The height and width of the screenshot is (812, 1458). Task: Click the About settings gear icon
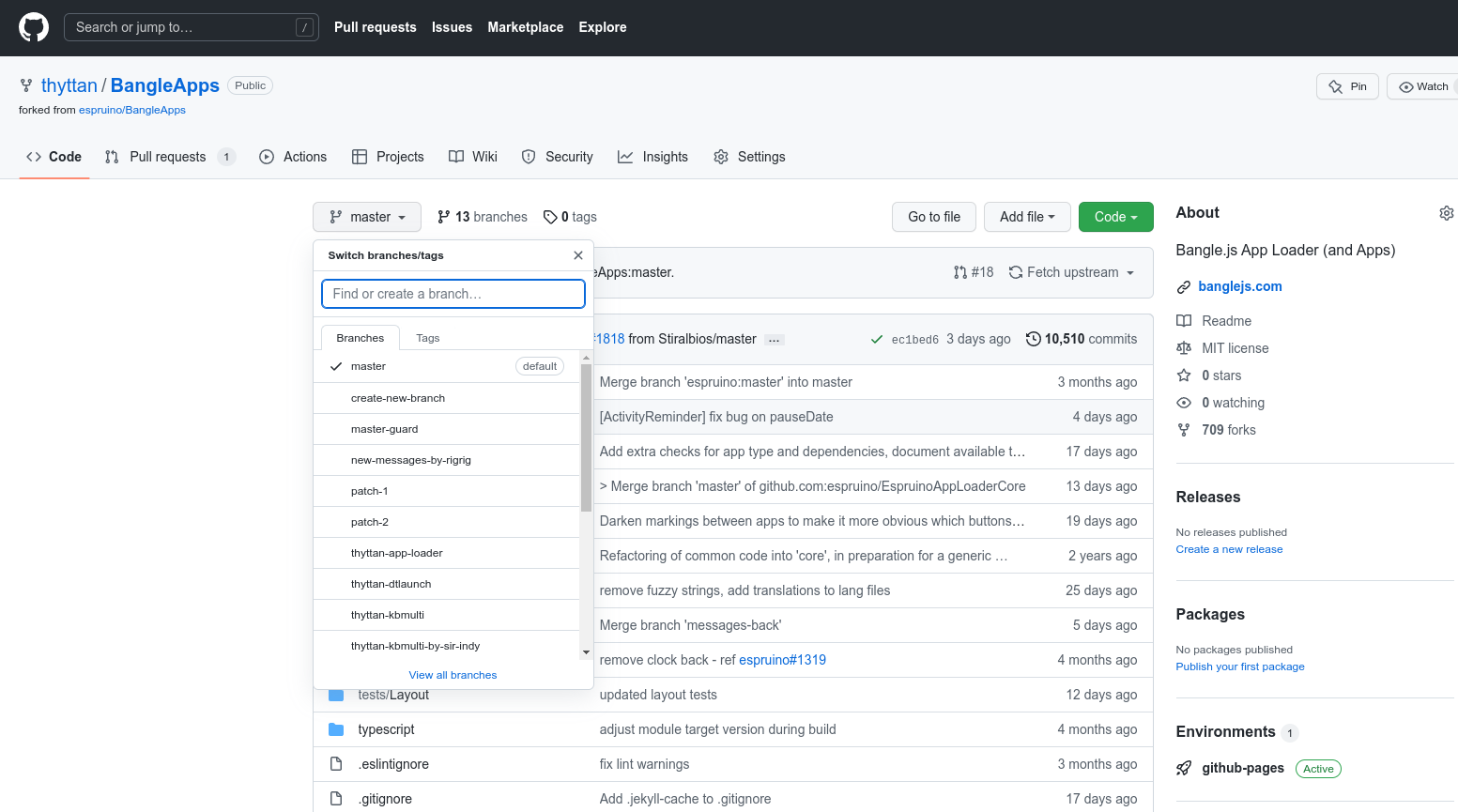pos(1446,213)
